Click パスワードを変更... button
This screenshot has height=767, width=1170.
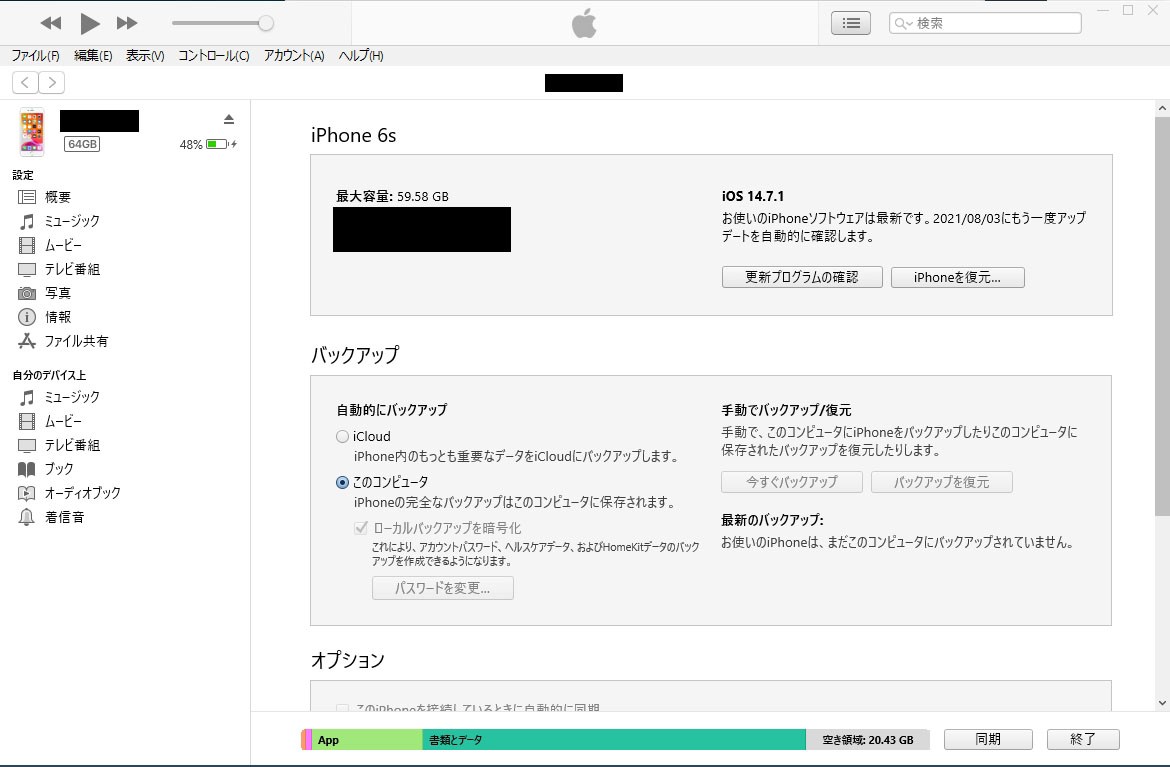tap(442, 588)
